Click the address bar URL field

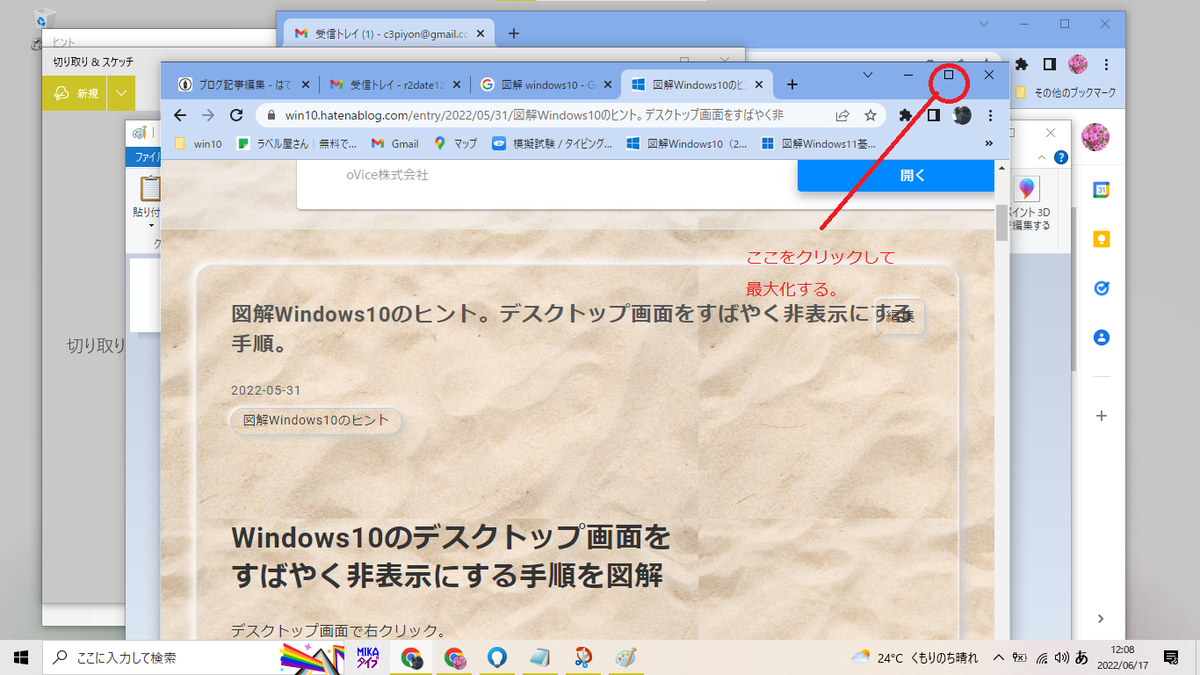point(534,115)
